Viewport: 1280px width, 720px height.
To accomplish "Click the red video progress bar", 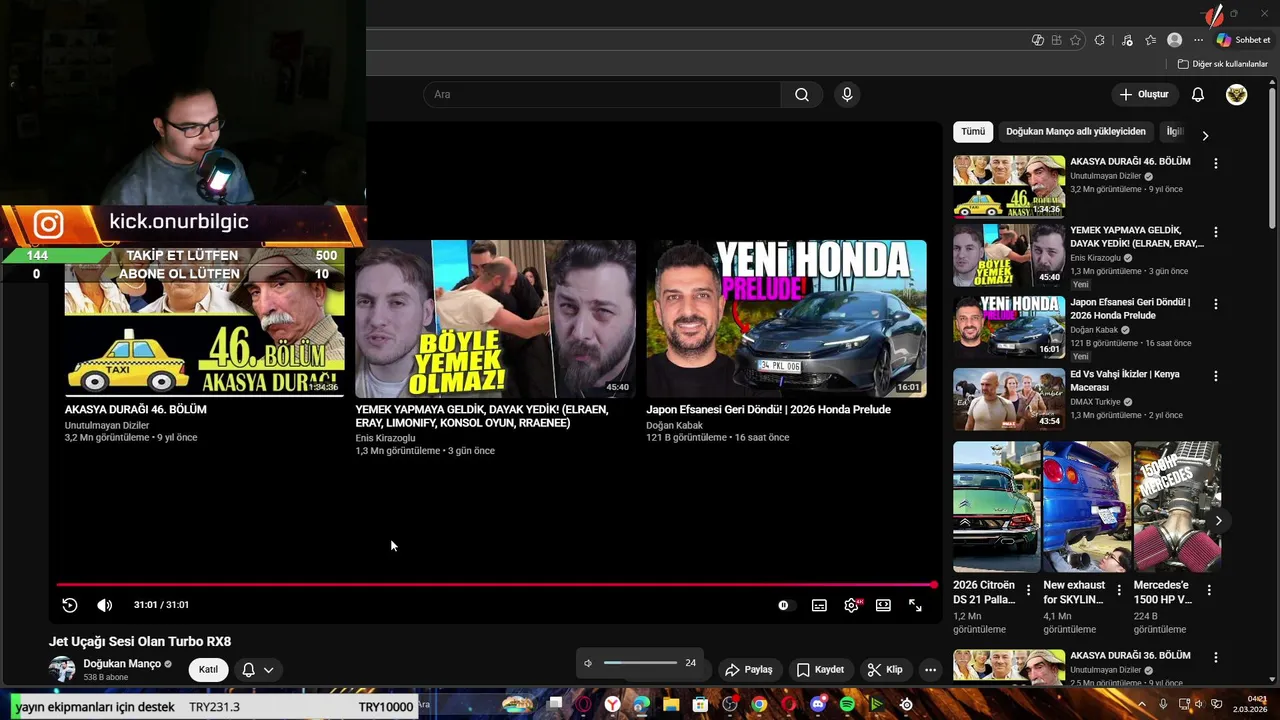I will pos(496,585).
